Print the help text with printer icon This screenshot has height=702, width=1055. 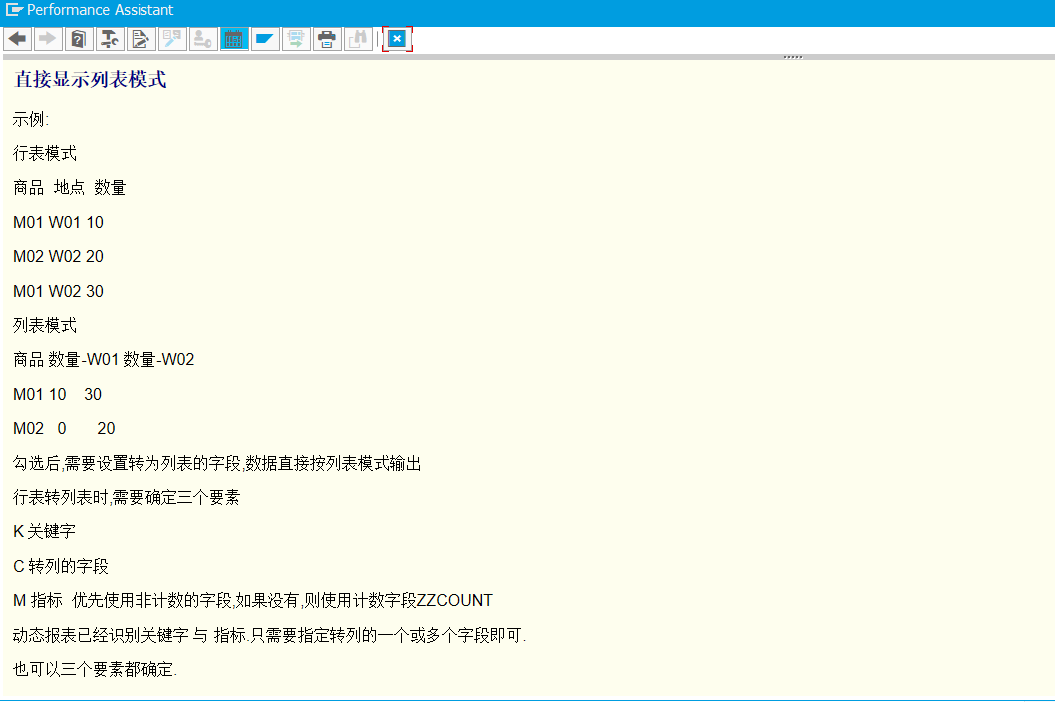pyautogui.click(x=327, y=39)
